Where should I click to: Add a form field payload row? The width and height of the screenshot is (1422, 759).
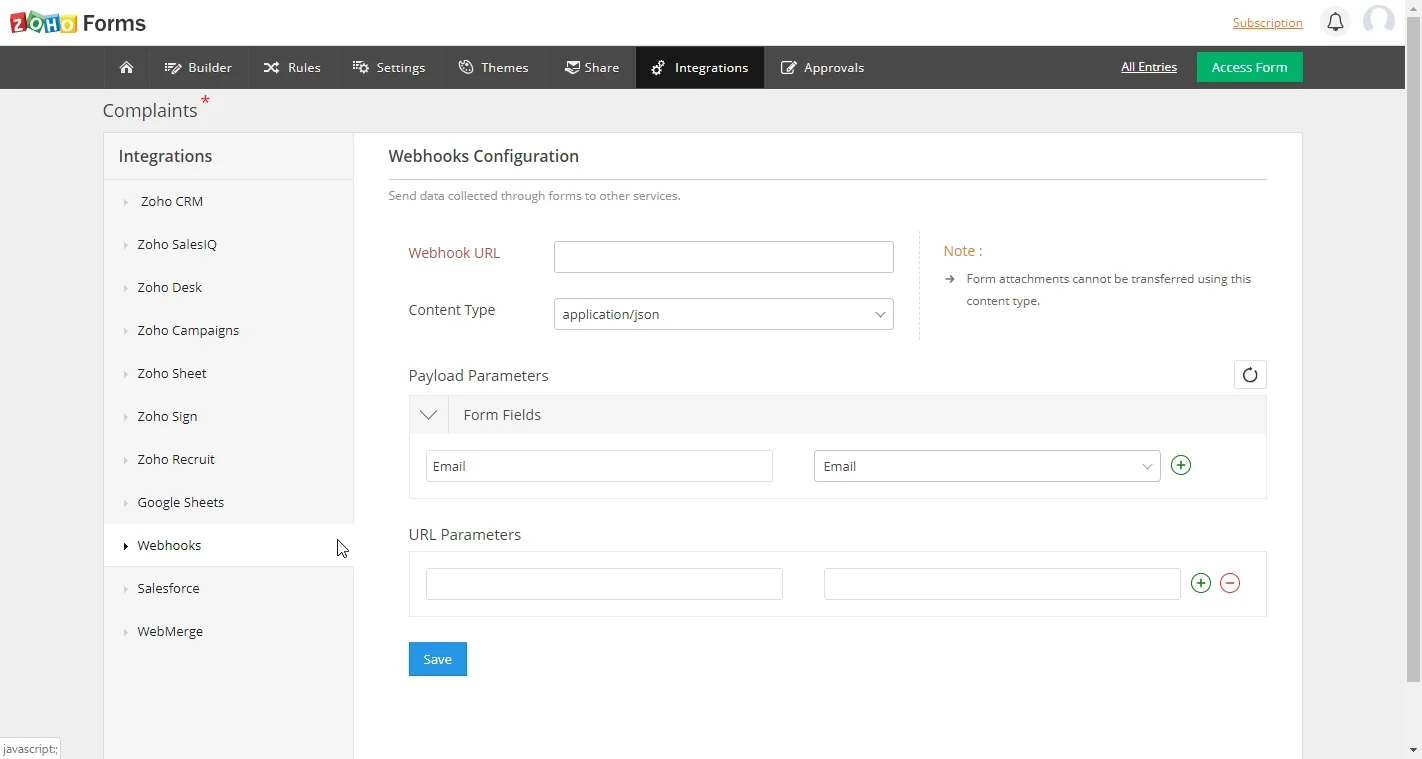pyautogui.click(x=1181, y=465)
